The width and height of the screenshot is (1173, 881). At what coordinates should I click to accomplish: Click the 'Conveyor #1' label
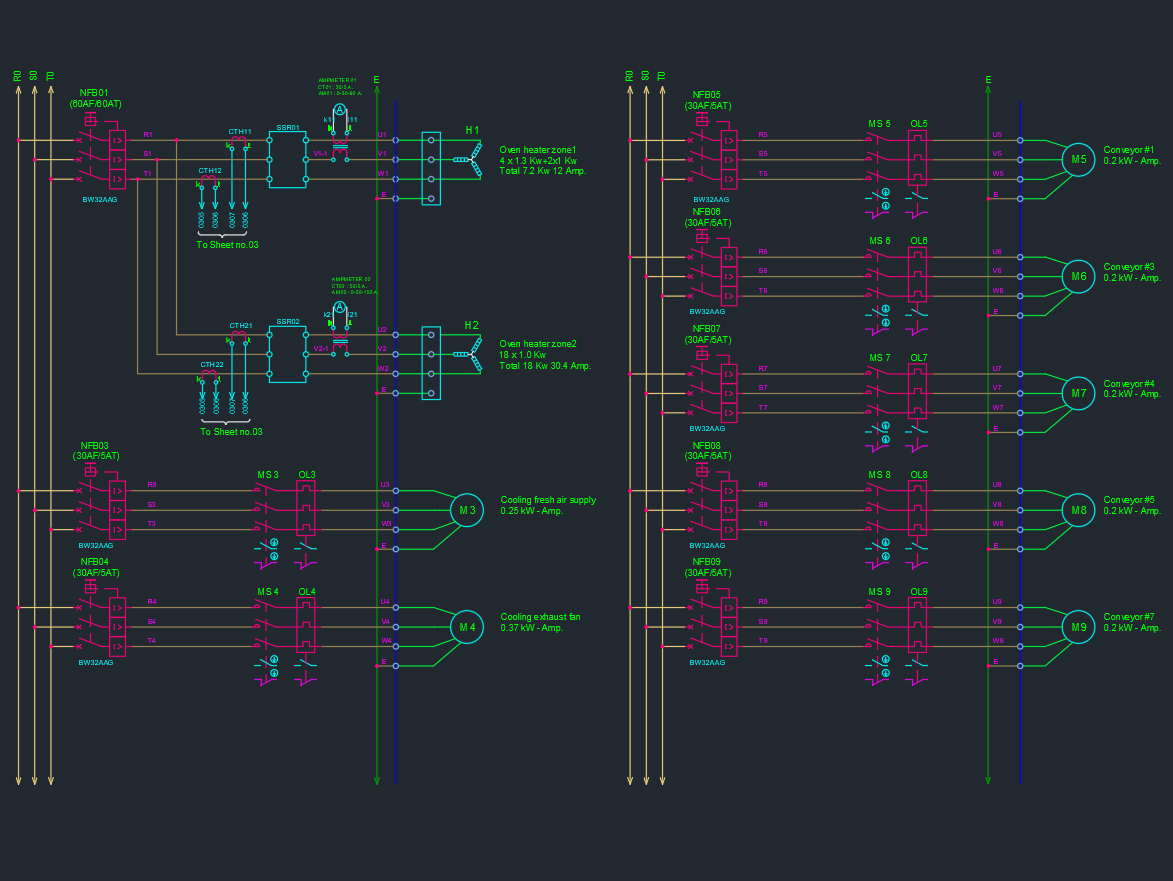pos(1129,150)
